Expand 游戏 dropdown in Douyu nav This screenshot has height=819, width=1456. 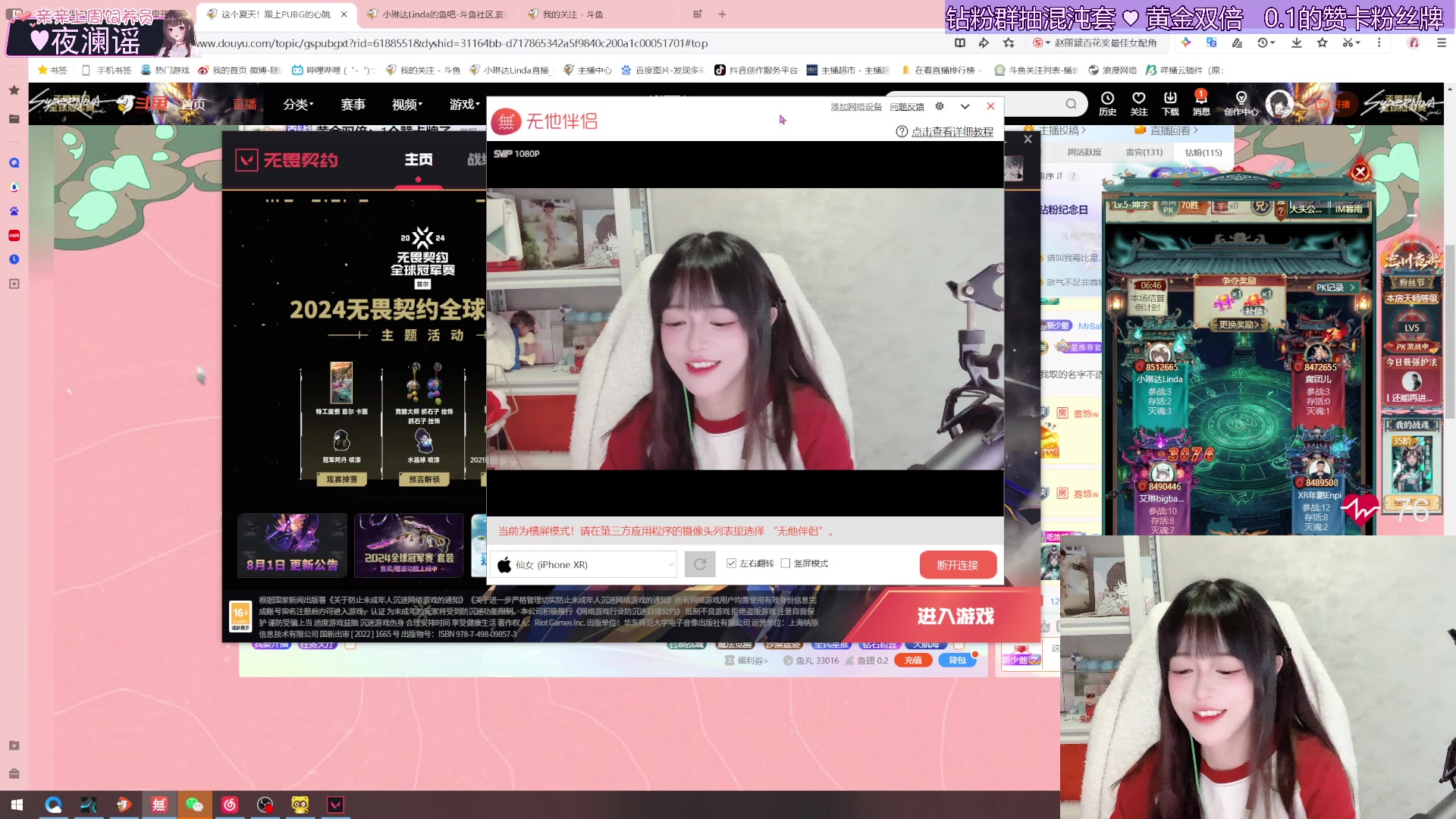[464, 105]
